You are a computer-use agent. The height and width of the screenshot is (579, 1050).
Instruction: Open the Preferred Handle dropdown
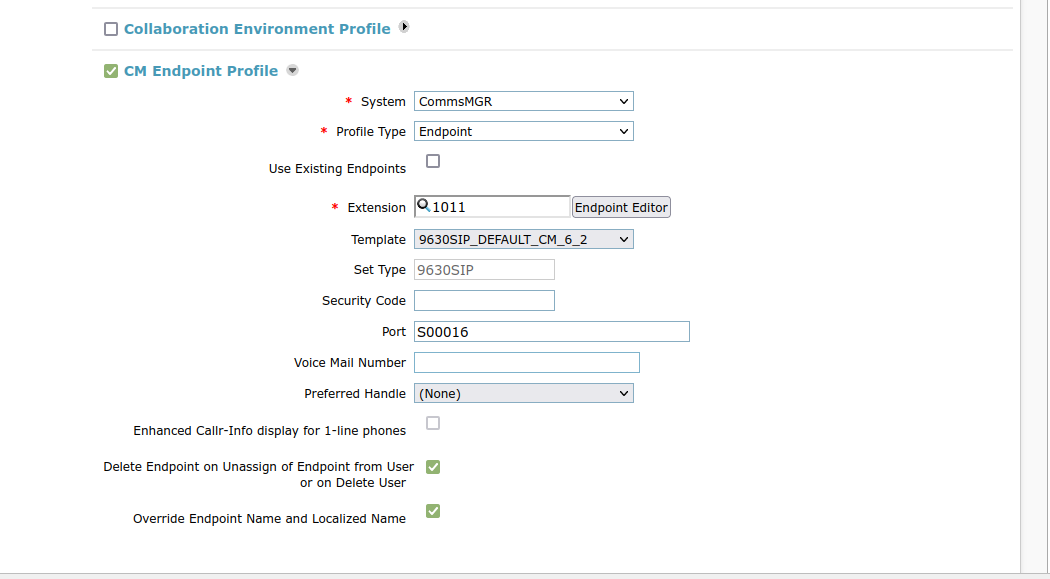(523, 393)
